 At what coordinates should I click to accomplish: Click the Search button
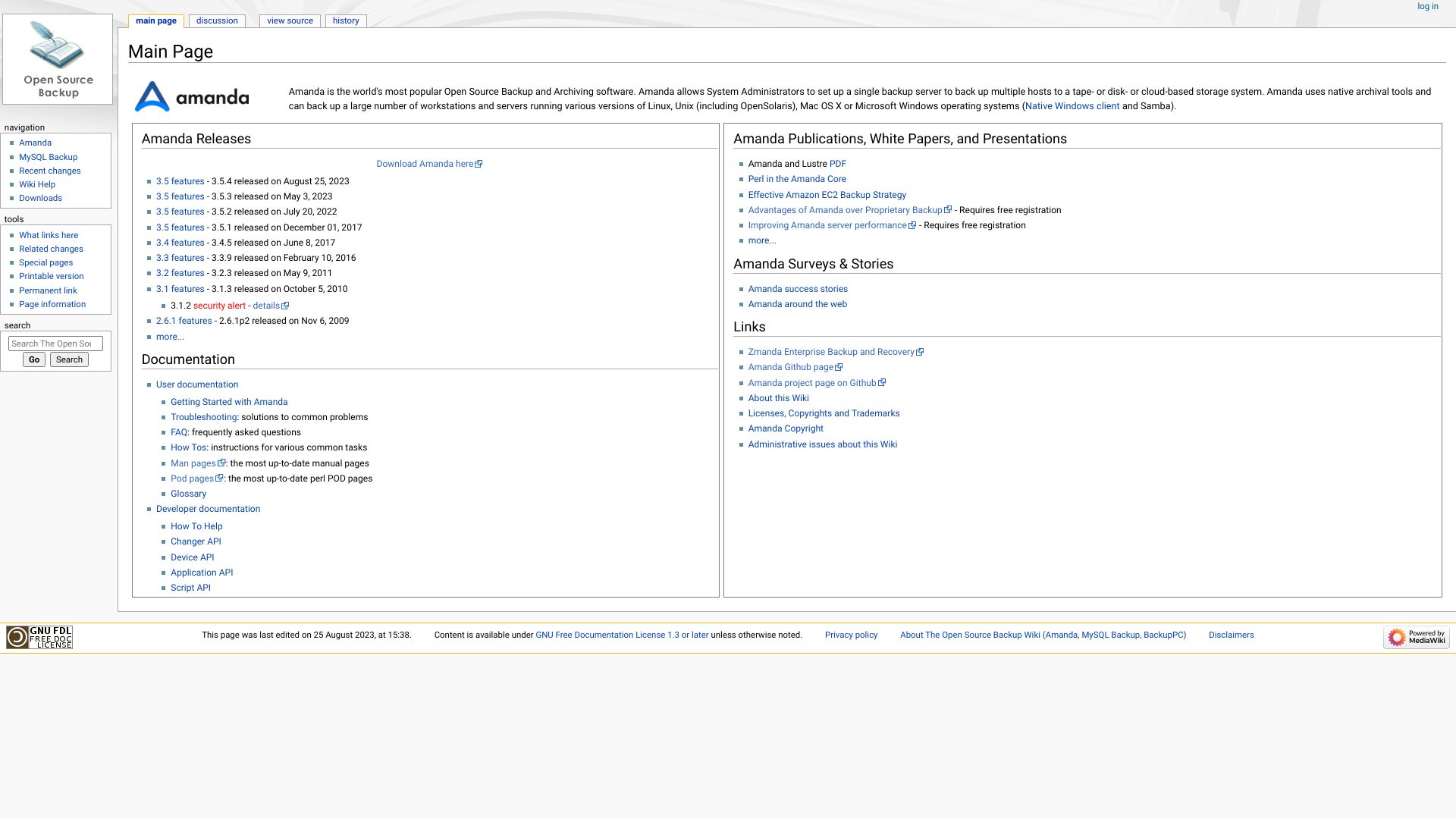(69, 360)
